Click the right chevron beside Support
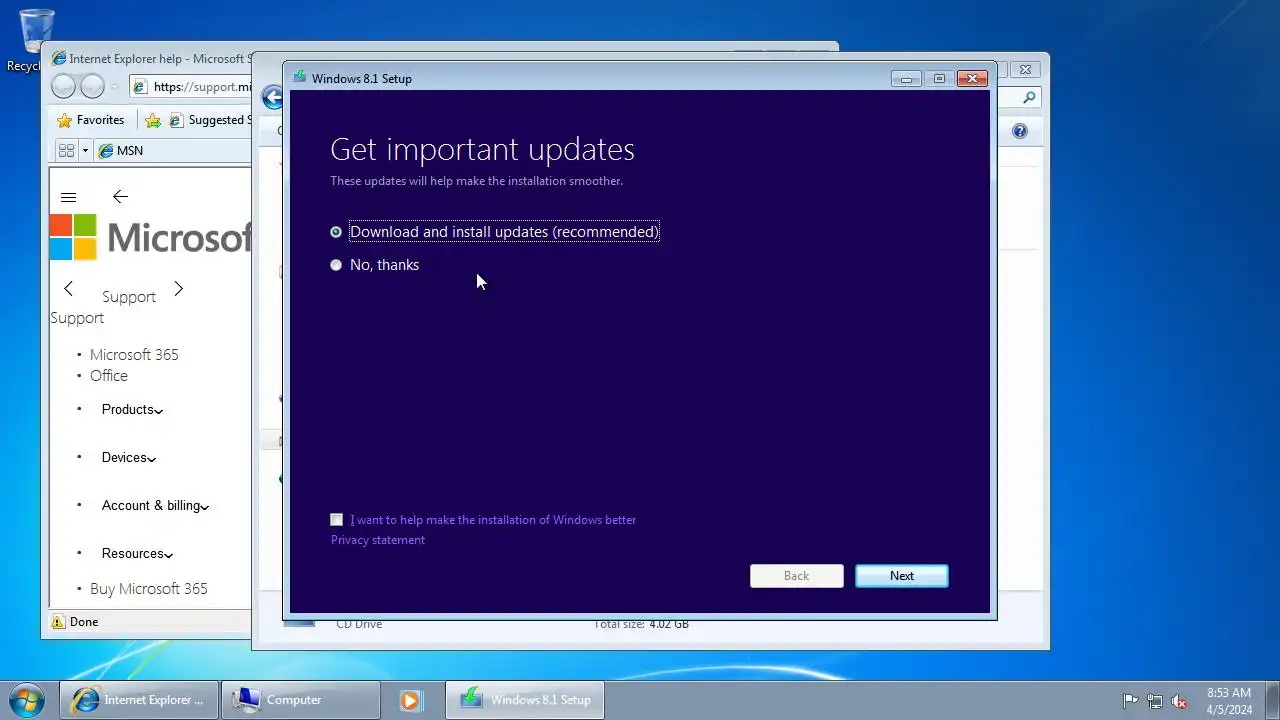1280x720 pixels. 178,289
